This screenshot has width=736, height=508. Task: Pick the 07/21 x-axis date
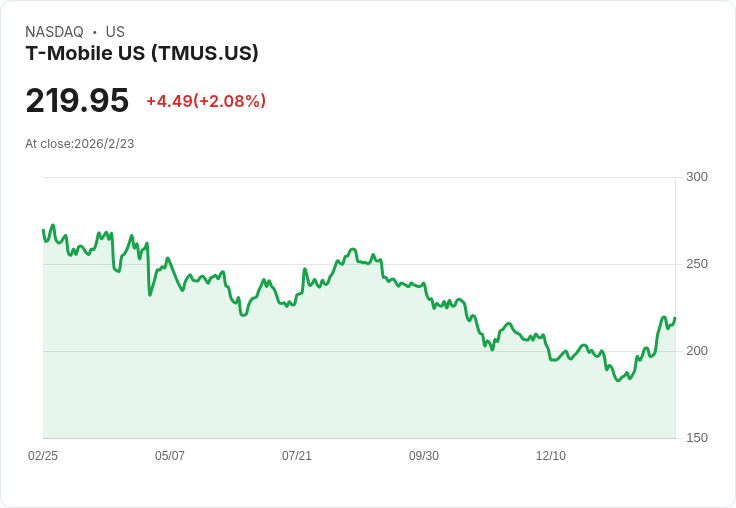click(297, 456)
